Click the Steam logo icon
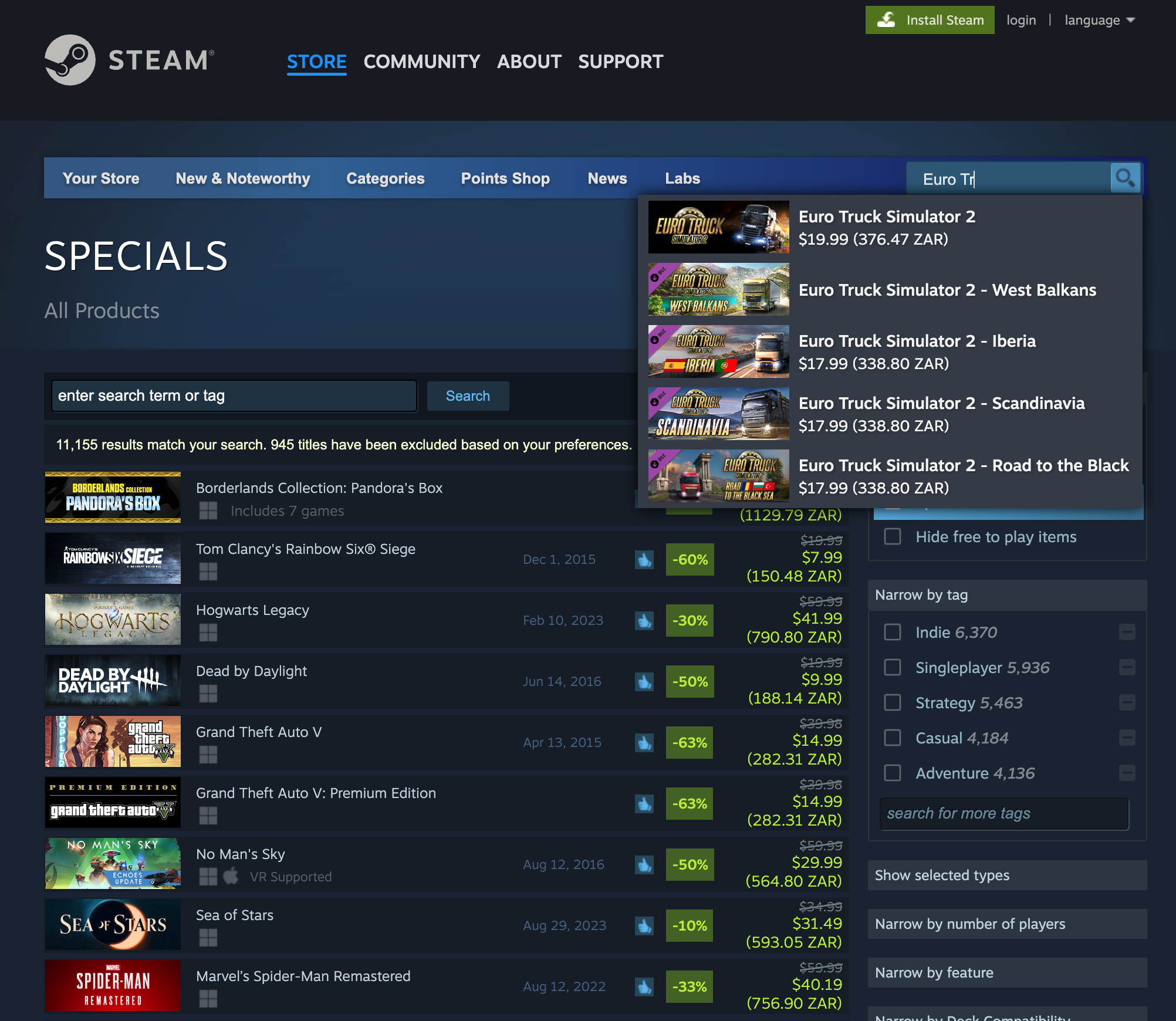 tap(70, 60)
